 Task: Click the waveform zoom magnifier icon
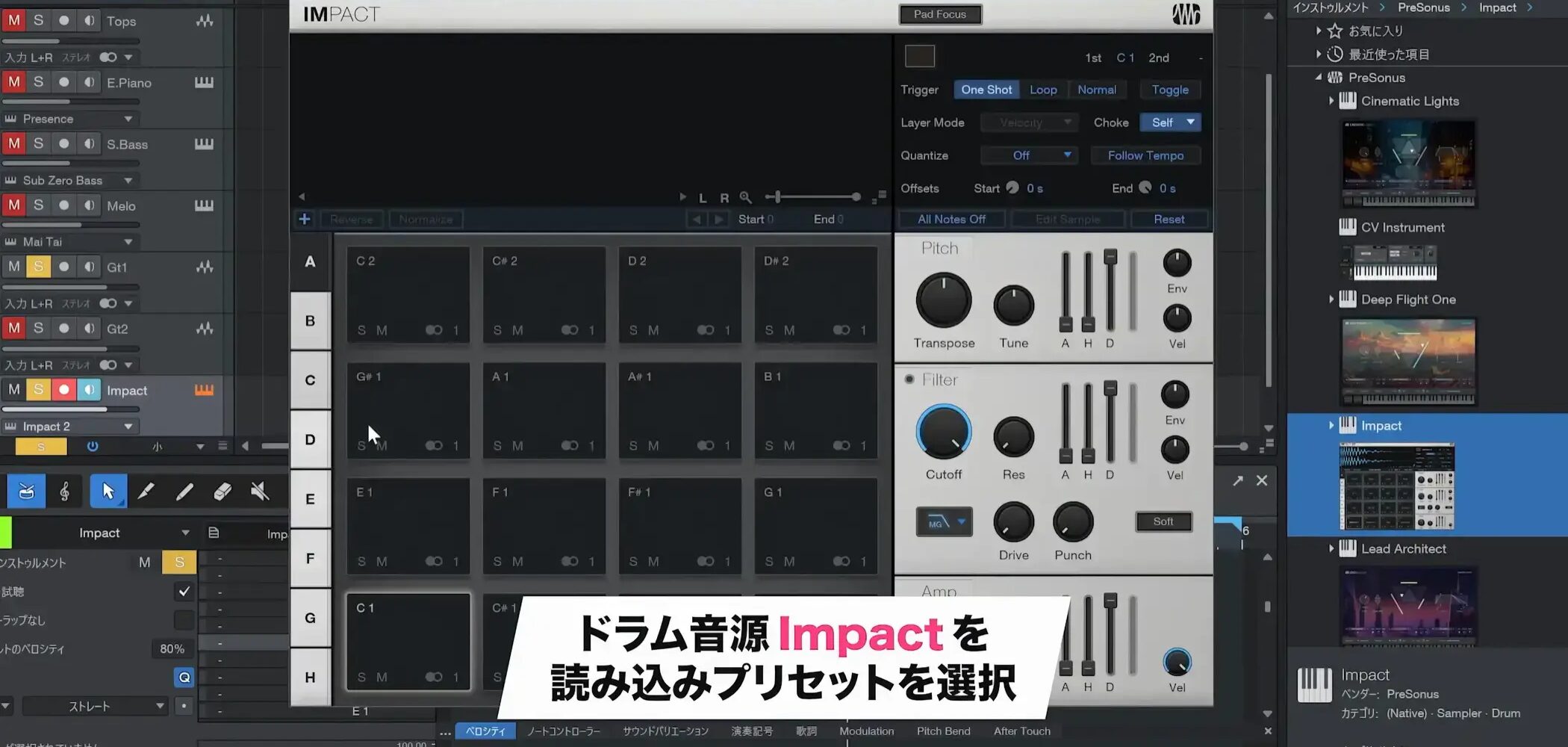pos(745,197)
